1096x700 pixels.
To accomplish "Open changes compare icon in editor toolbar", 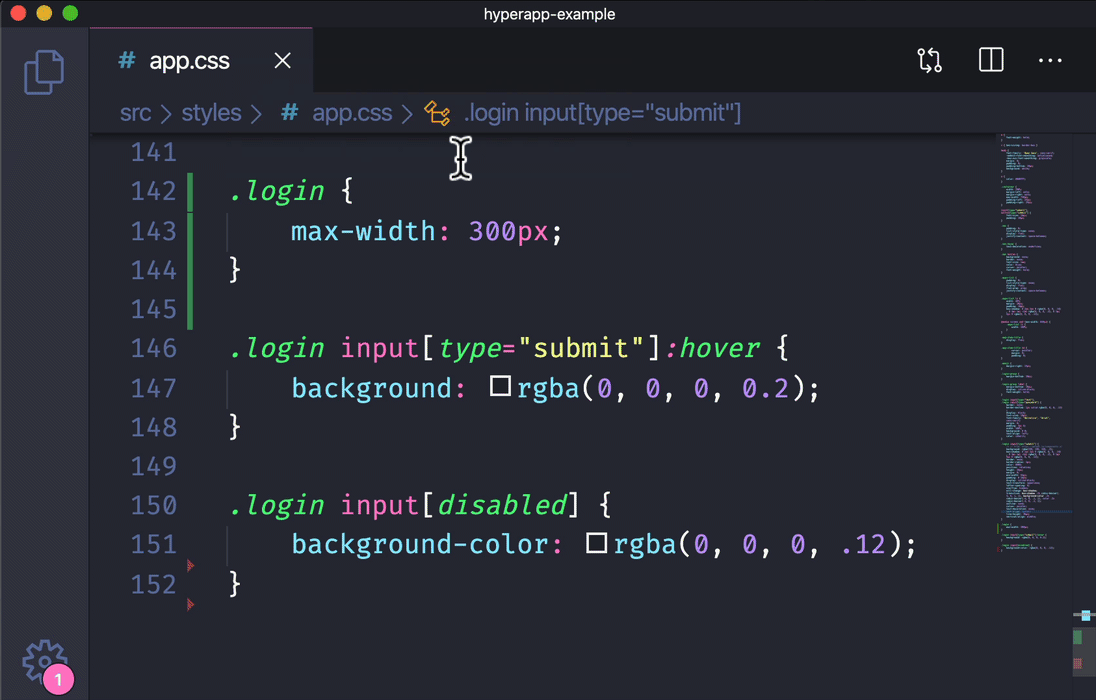I will click(x=930, y=60).
